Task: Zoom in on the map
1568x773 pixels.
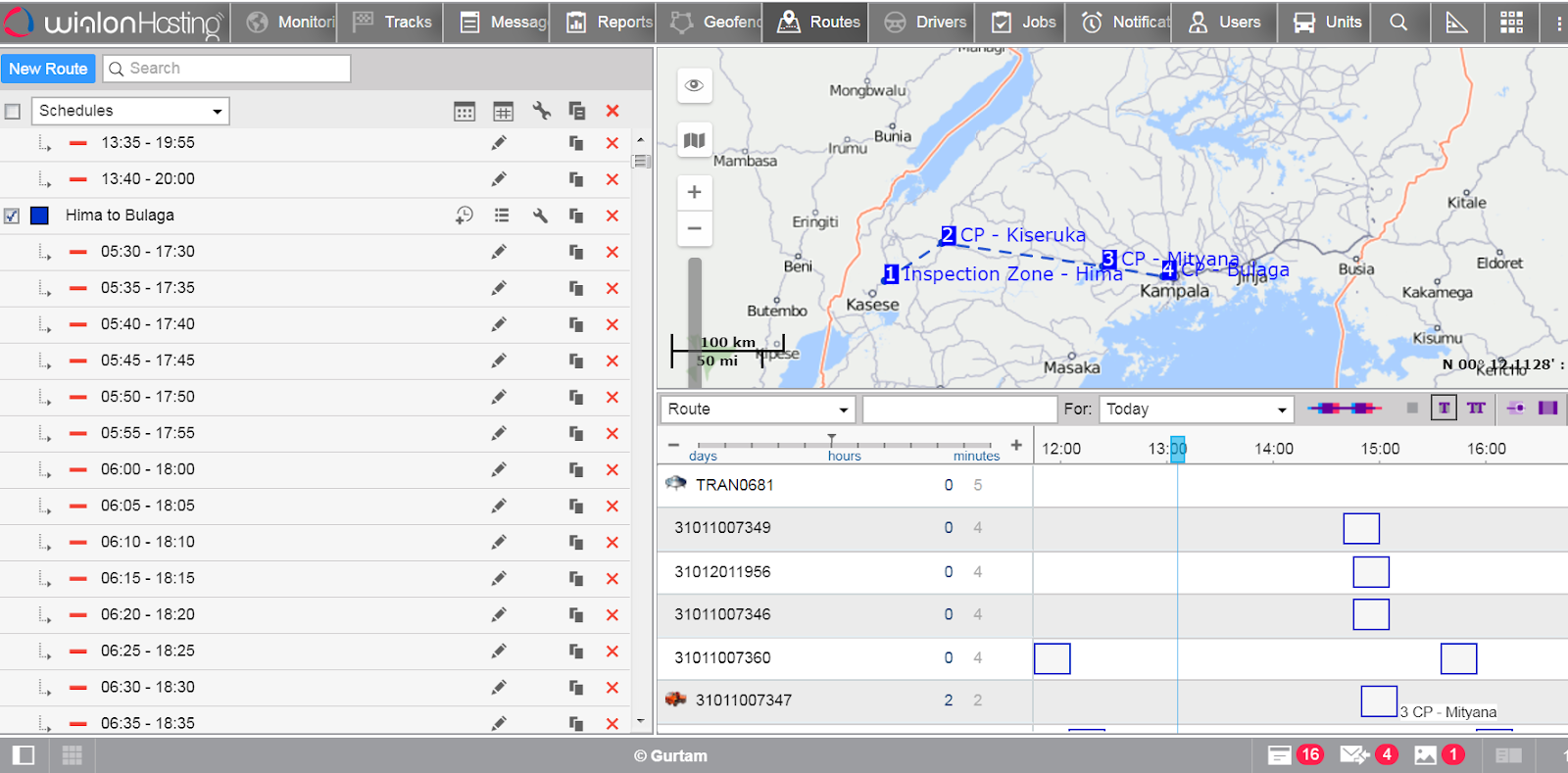Action: coord(694,192)
